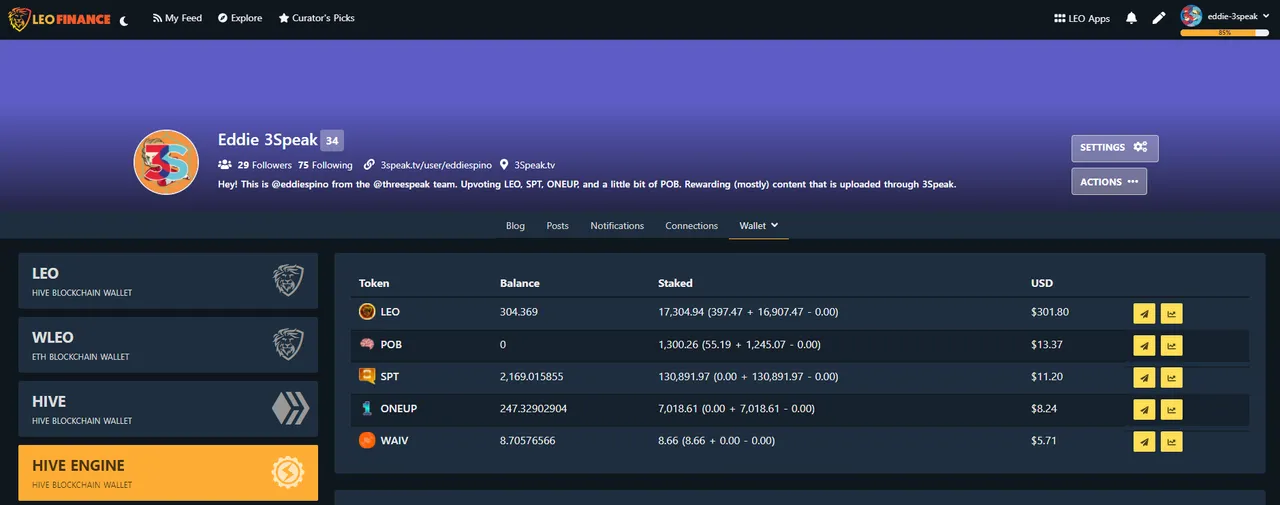Open POB market chart icon

point(1172,345)
